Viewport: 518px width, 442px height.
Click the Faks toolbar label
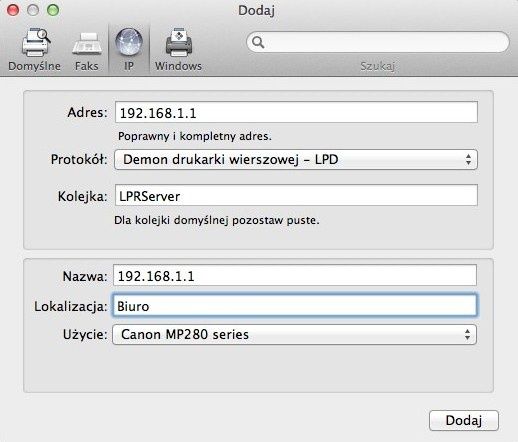[87, 66]
